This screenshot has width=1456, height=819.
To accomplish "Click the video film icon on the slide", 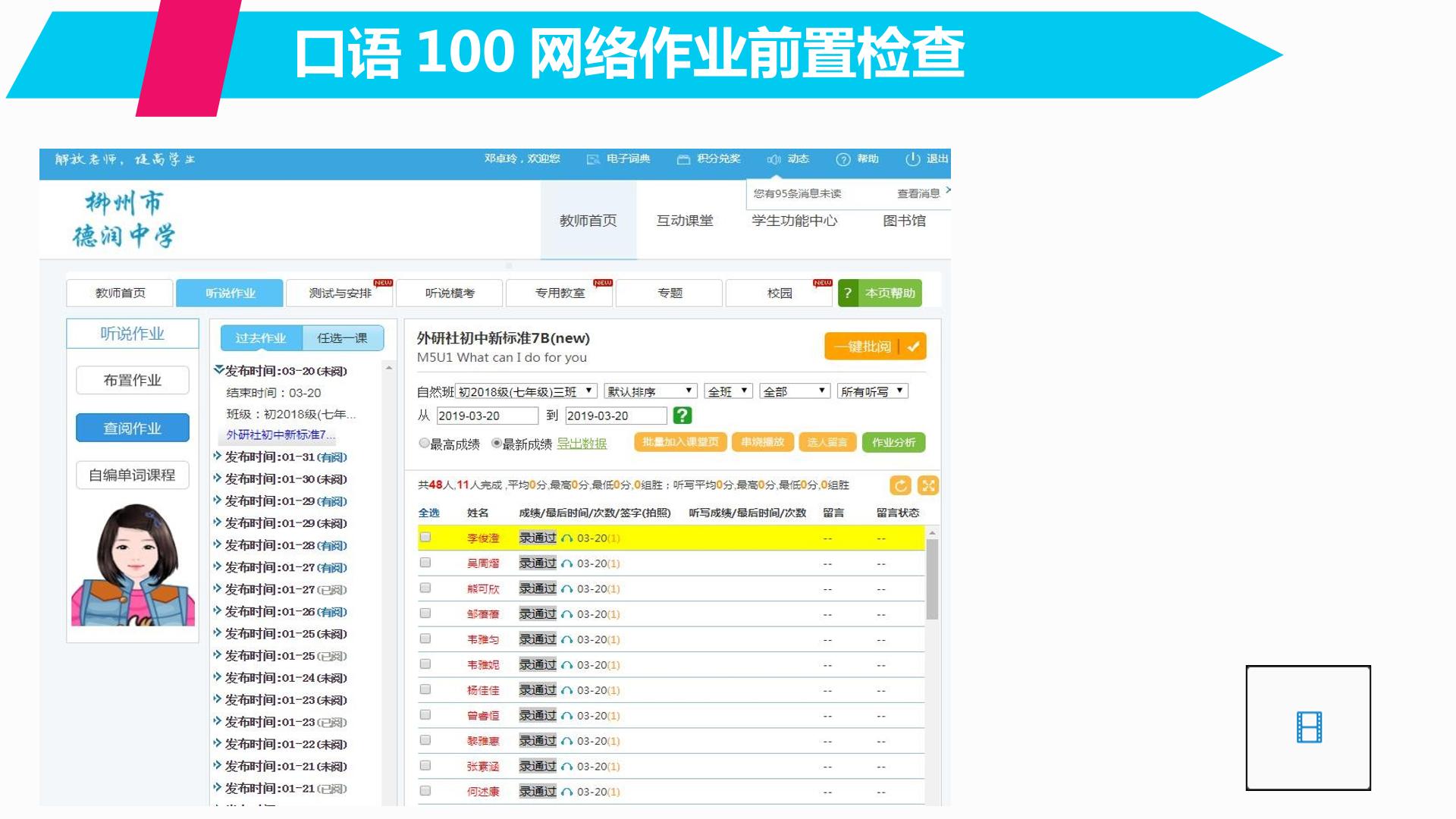I will [1308, 727].
